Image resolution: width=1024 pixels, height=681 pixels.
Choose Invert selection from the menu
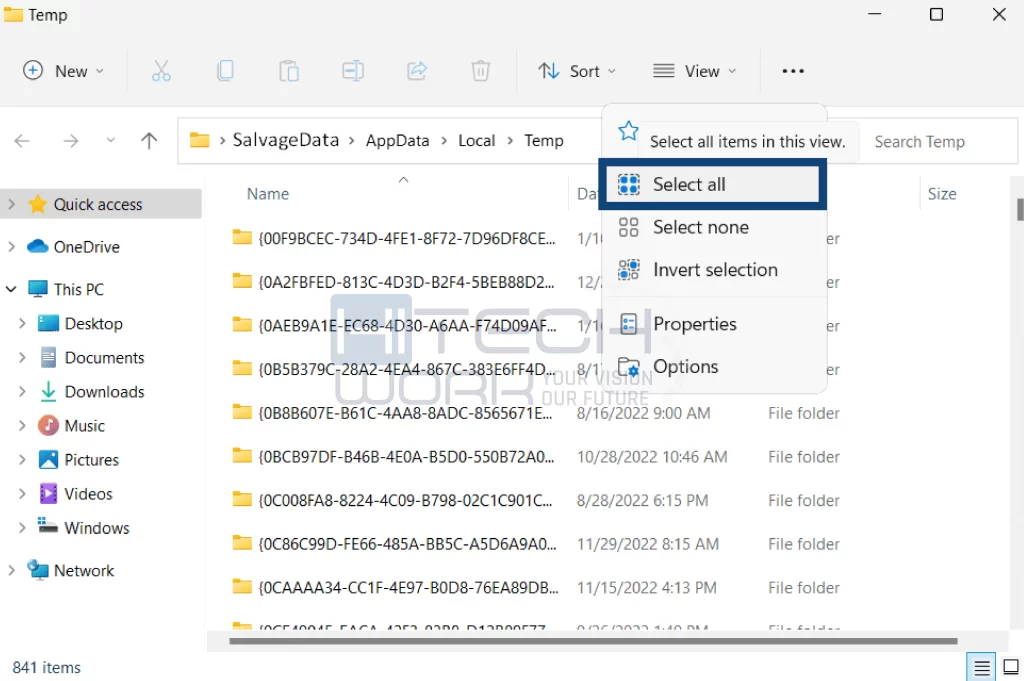[712, 270]
